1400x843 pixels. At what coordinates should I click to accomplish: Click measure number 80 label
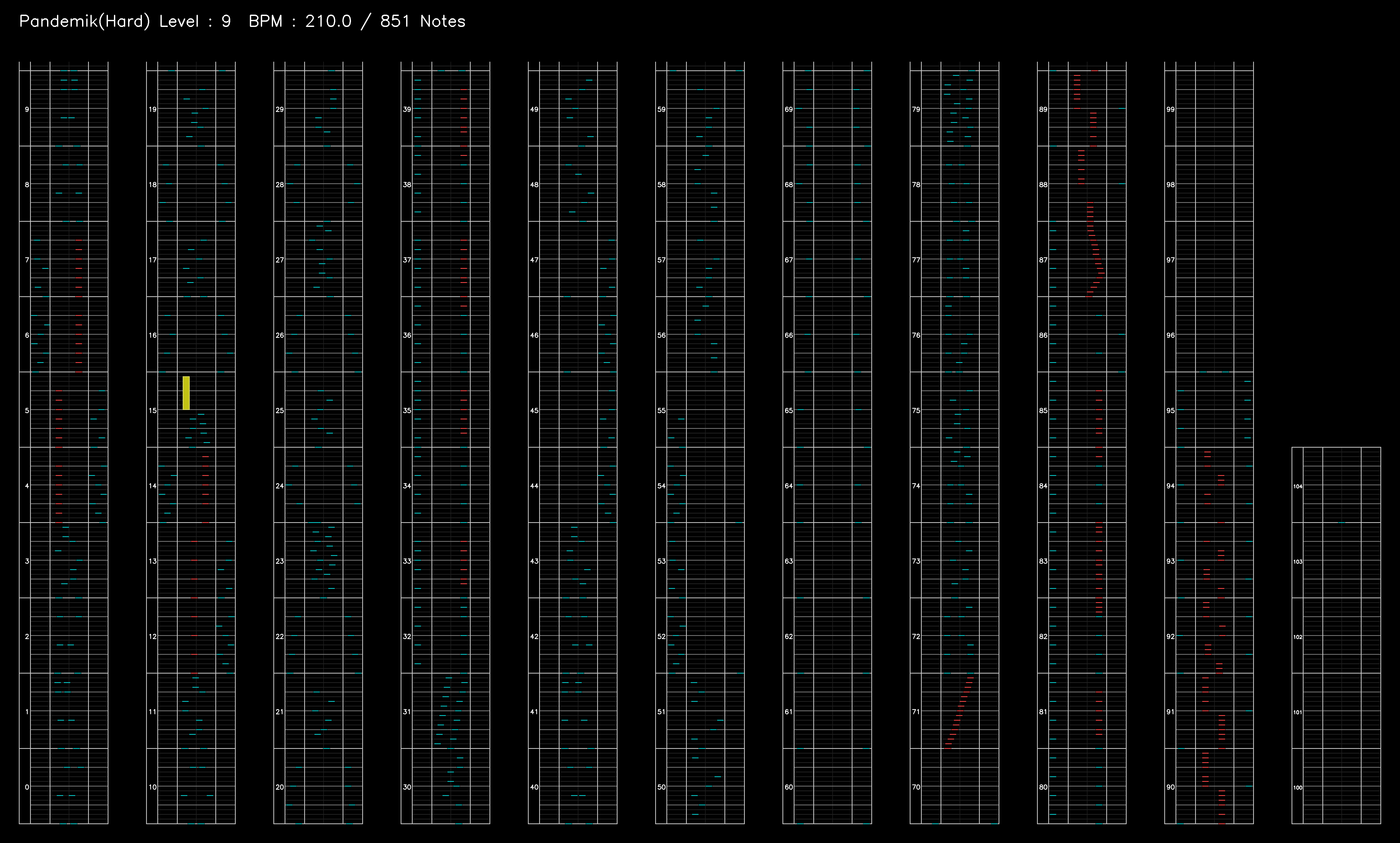(1043, 787)
